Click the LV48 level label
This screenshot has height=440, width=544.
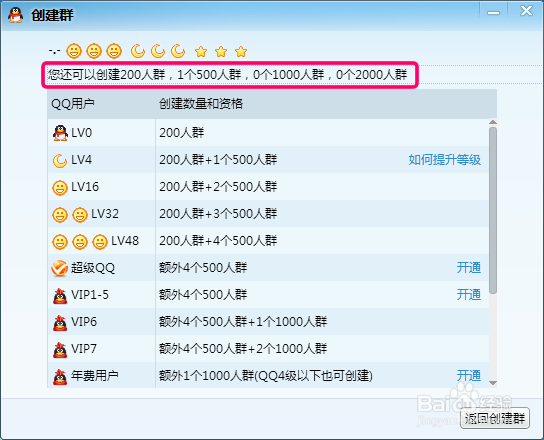tap(125, 240)
